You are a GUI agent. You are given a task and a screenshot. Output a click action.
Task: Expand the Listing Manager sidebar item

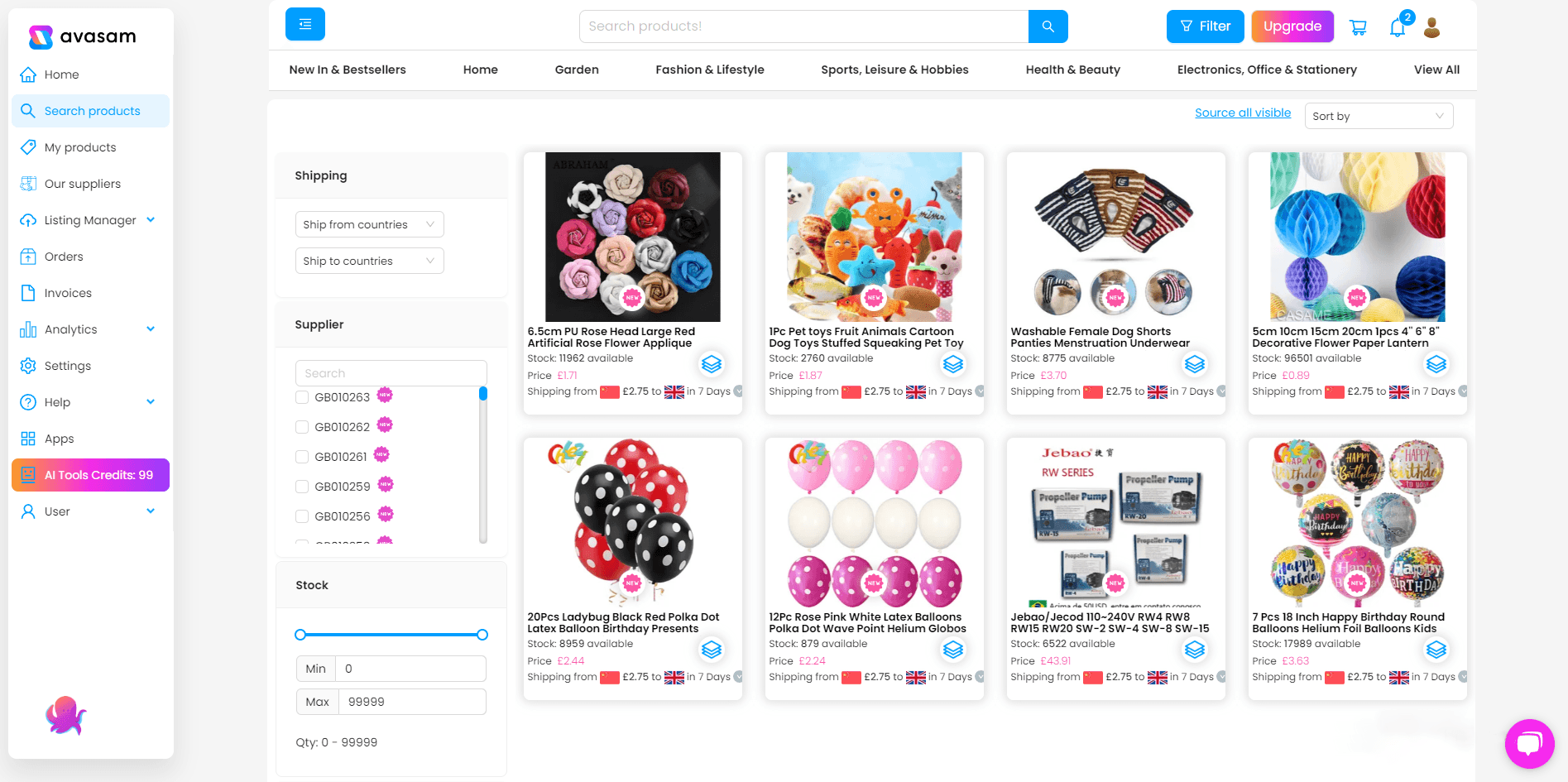pyautogui.click(x=90, y=220)
